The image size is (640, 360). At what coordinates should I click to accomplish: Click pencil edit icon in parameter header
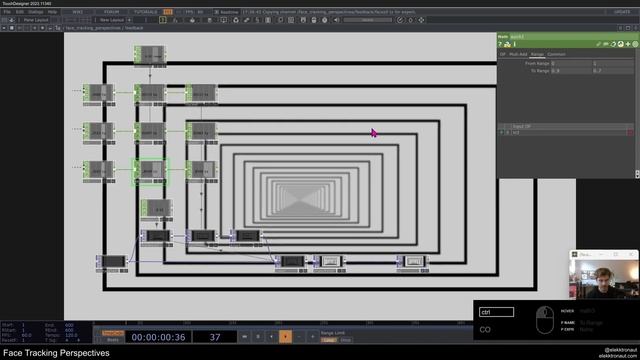tap(599, 44)
